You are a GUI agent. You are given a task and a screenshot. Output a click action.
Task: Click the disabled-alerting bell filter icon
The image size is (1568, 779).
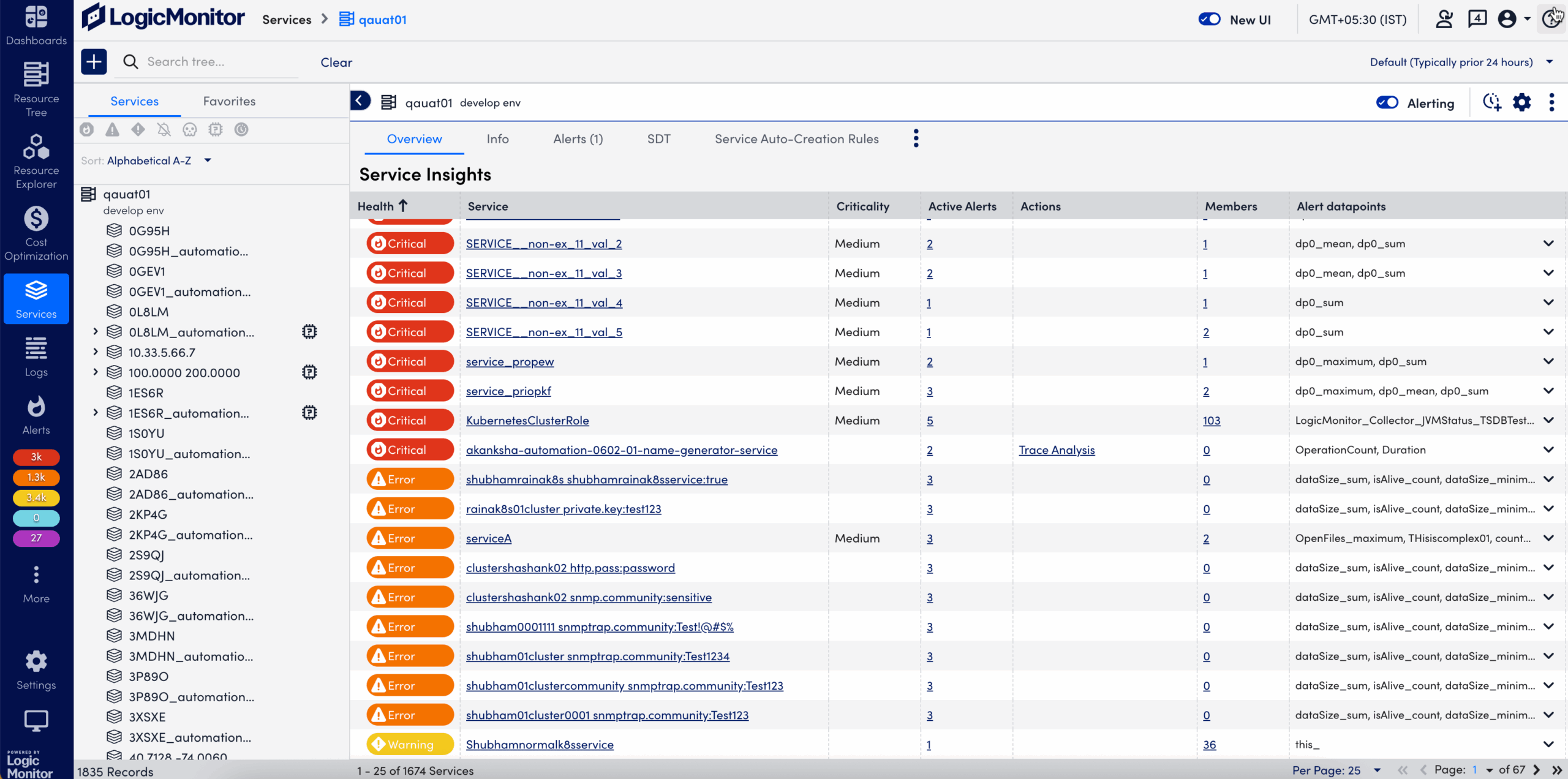point(164,130)
